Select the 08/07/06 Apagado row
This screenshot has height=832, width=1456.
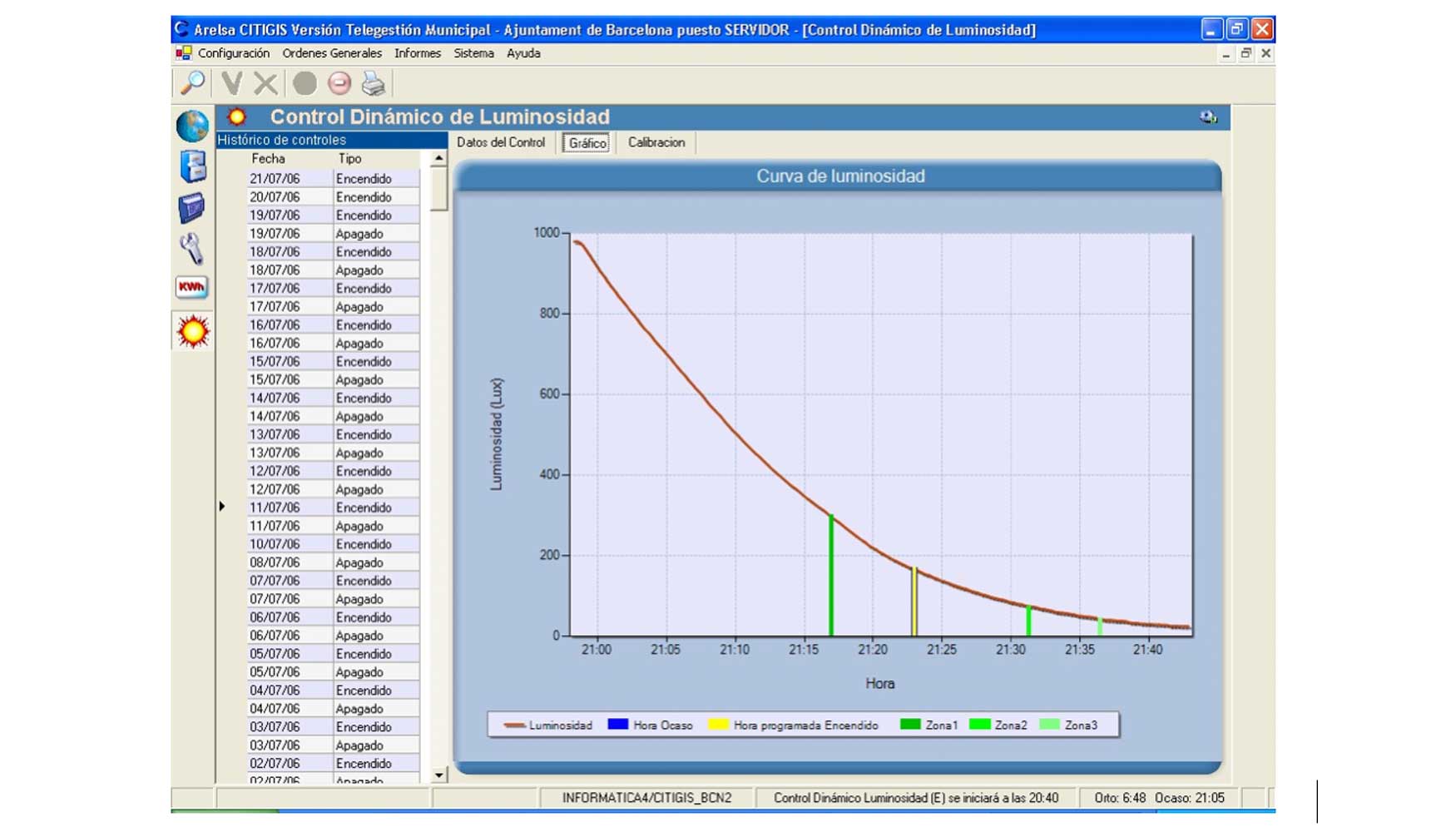click(334, 563)
